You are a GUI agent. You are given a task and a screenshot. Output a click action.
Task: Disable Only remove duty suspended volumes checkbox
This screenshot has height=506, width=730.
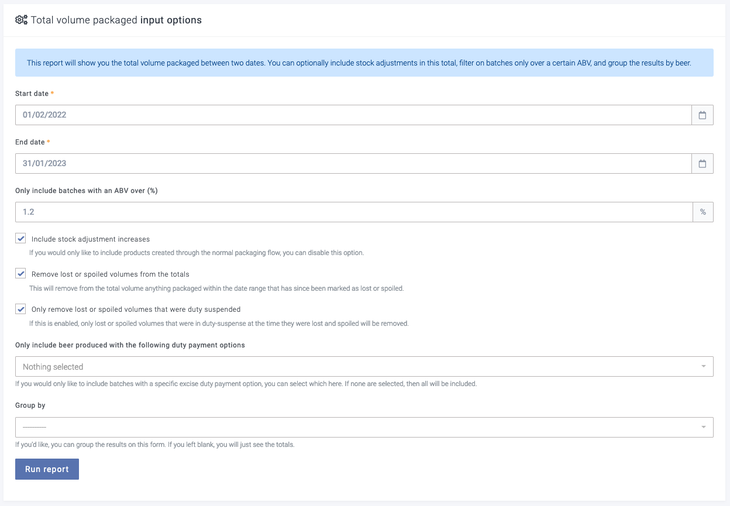[x=21, y=309]
